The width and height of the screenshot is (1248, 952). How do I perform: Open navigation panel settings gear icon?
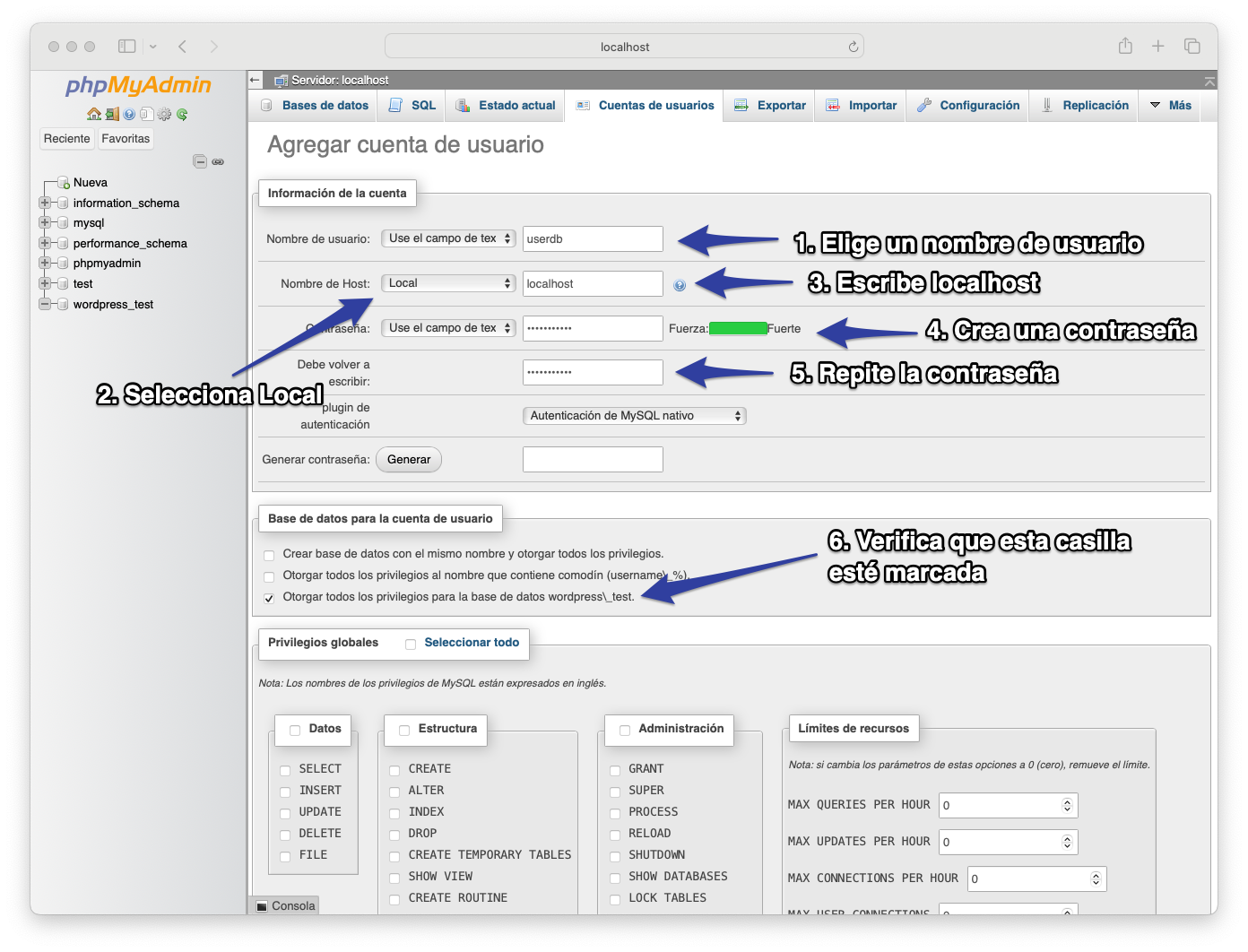pos(164,114)
